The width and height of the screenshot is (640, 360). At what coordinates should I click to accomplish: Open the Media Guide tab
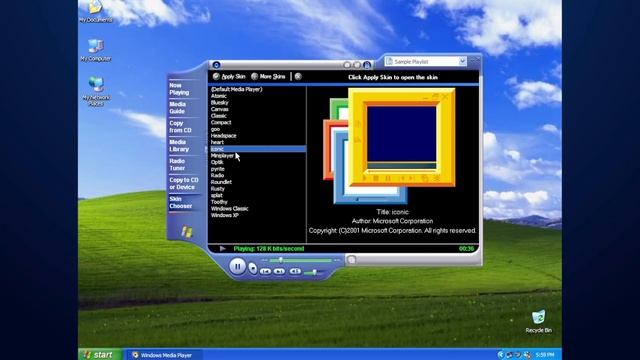click(178, 108)
